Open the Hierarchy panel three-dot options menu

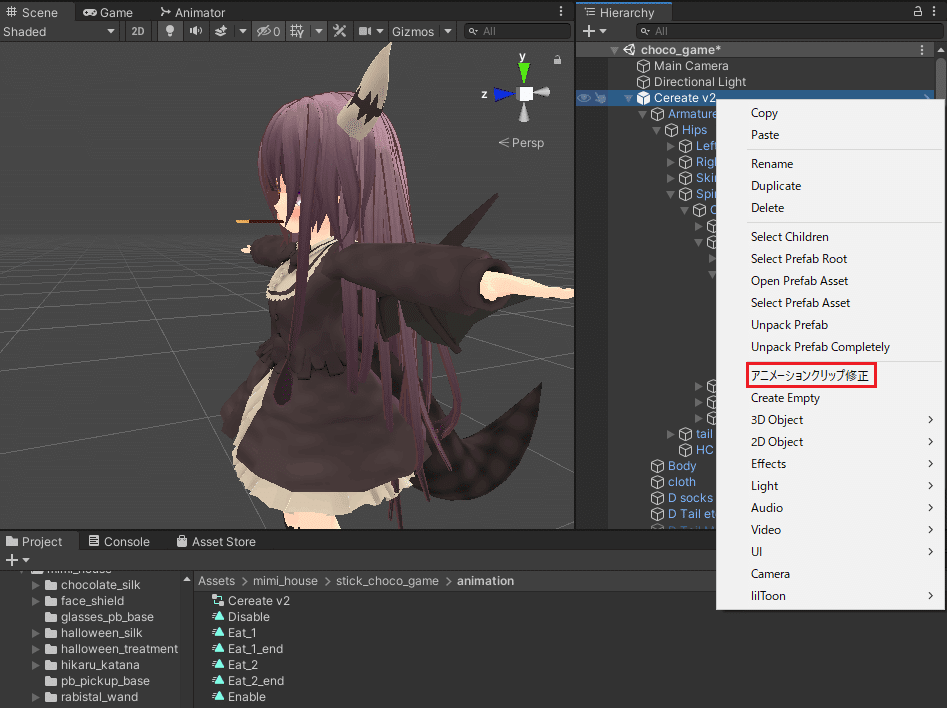pos(934,11)
